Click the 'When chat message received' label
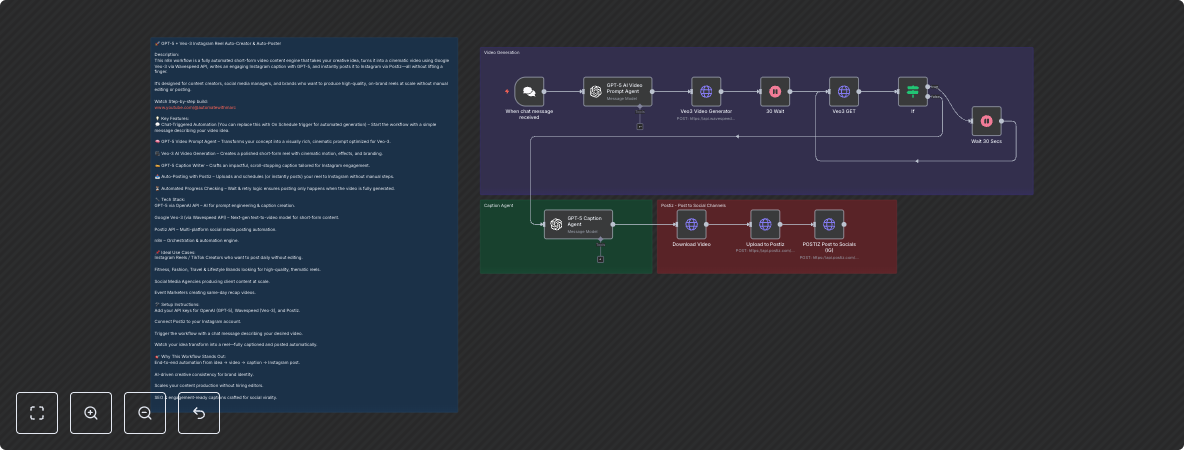 pyautogui.click(x=529, y=114)
